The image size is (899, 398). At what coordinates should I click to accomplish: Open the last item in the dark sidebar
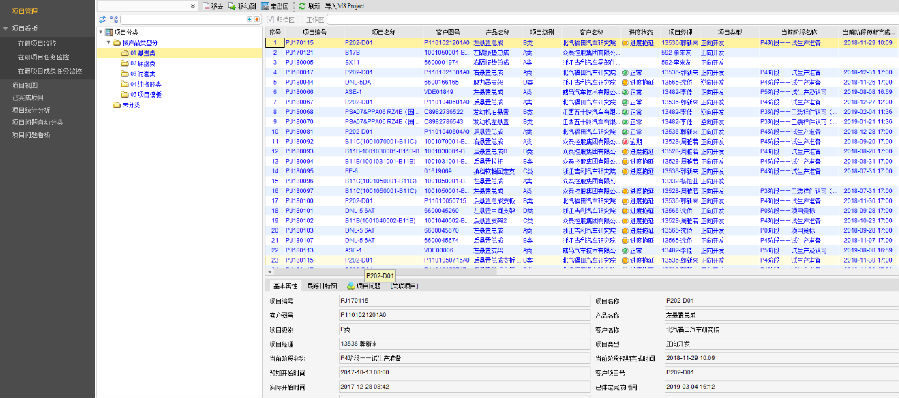pos(31,135)
